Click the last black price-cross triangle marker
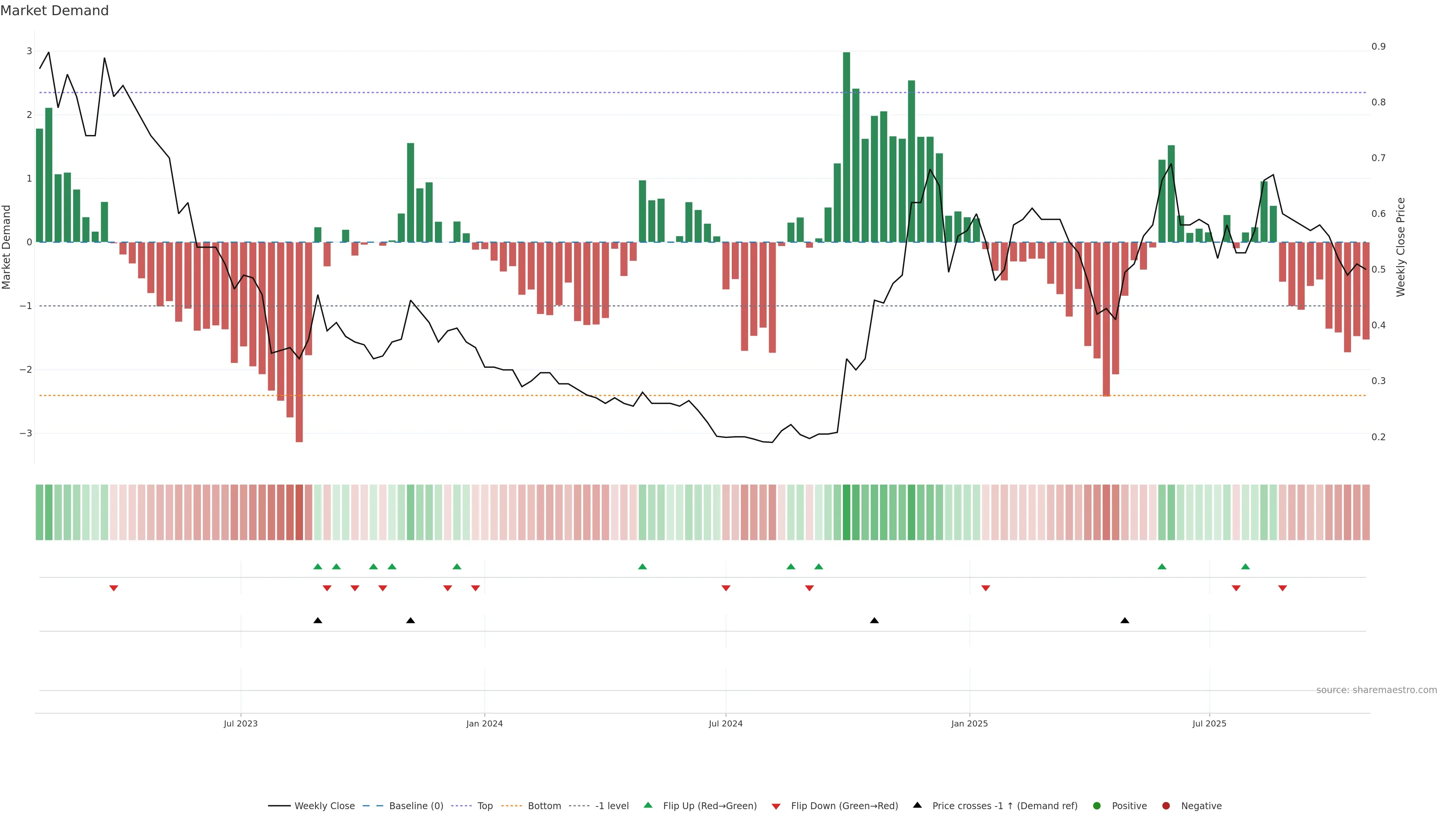The height and width of the screenshot is (819, 1456). click(x=1125, y=621)
